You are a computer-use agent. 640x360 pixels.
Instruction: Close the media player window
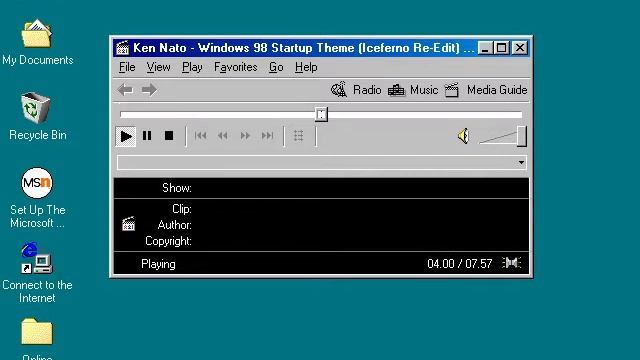click(x=520, y=48)
